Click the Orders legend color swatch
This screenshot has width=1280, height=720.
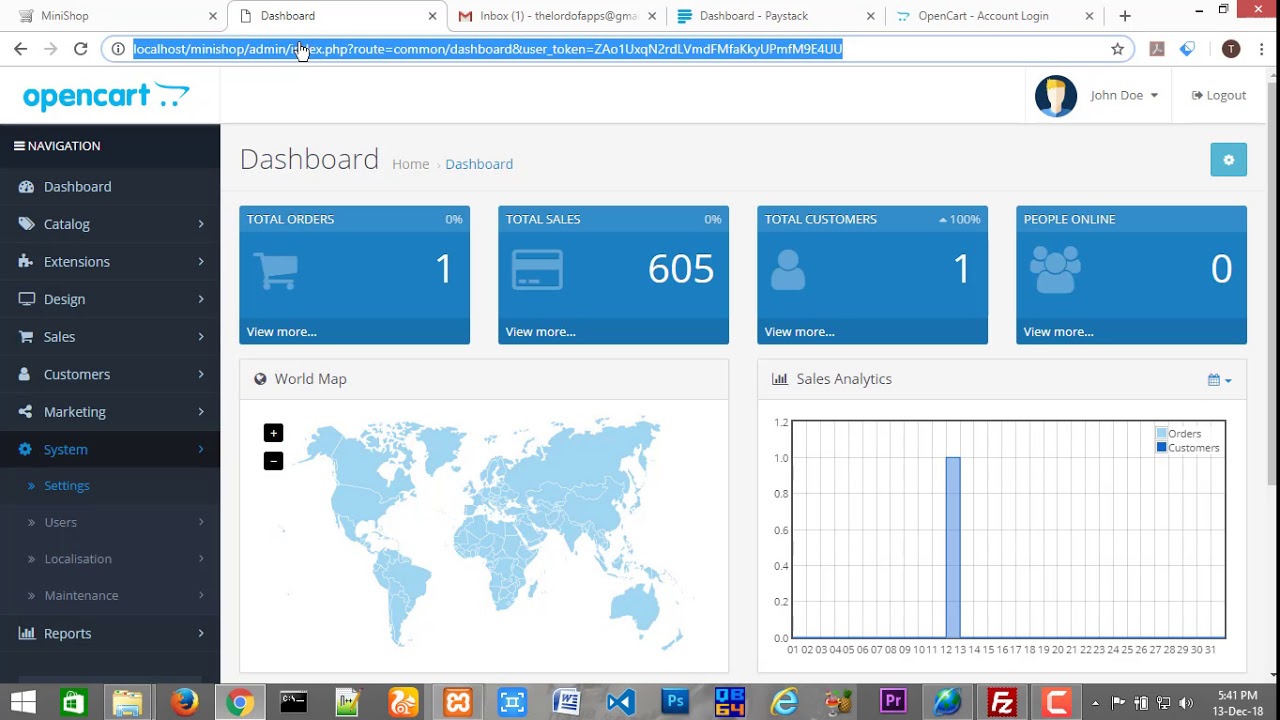tap(1162, 434)
